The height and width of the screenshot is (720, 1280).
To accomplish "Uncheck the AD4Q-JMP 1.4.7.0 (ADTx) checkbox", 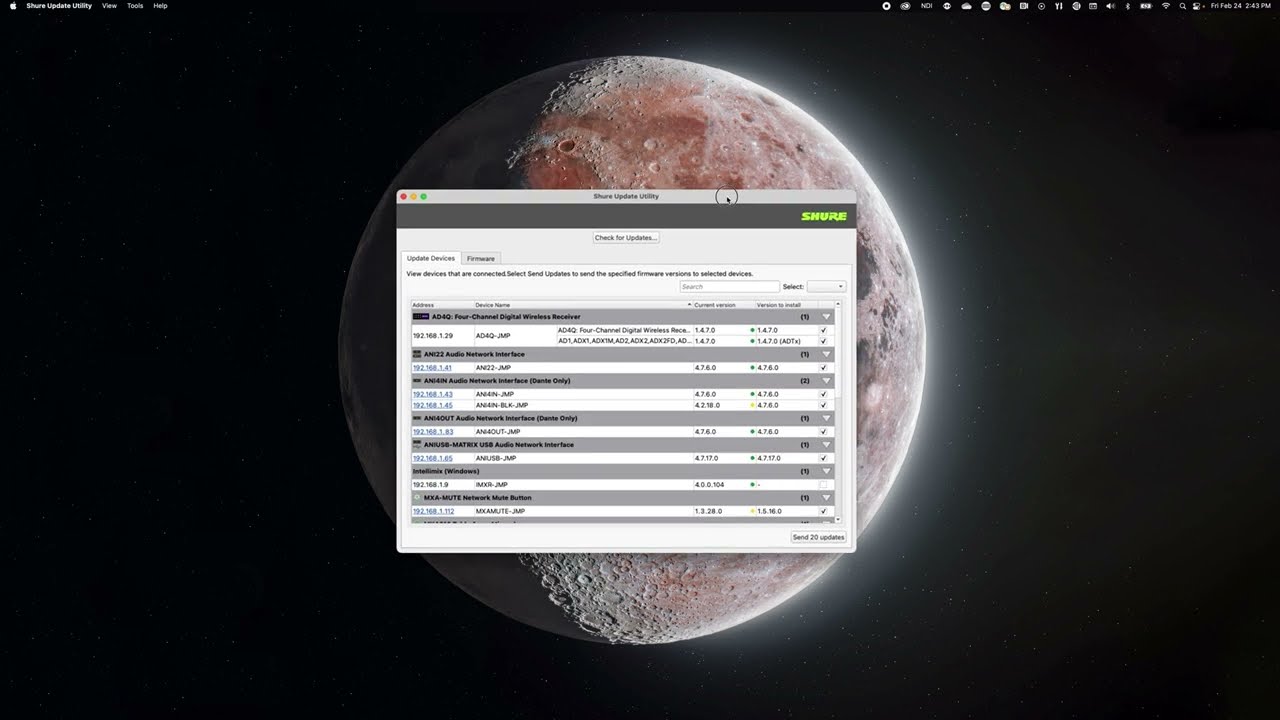I will pos(824,341).
